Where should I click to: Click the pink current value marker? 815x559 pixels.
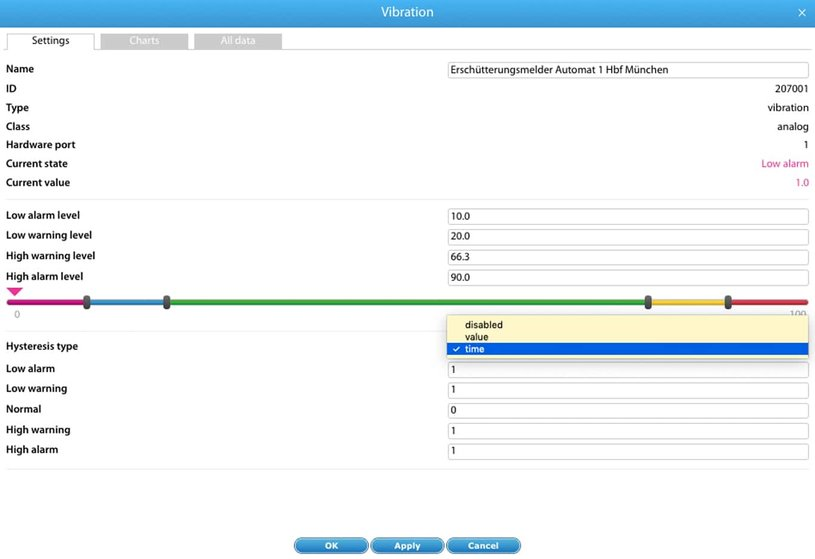14,292
